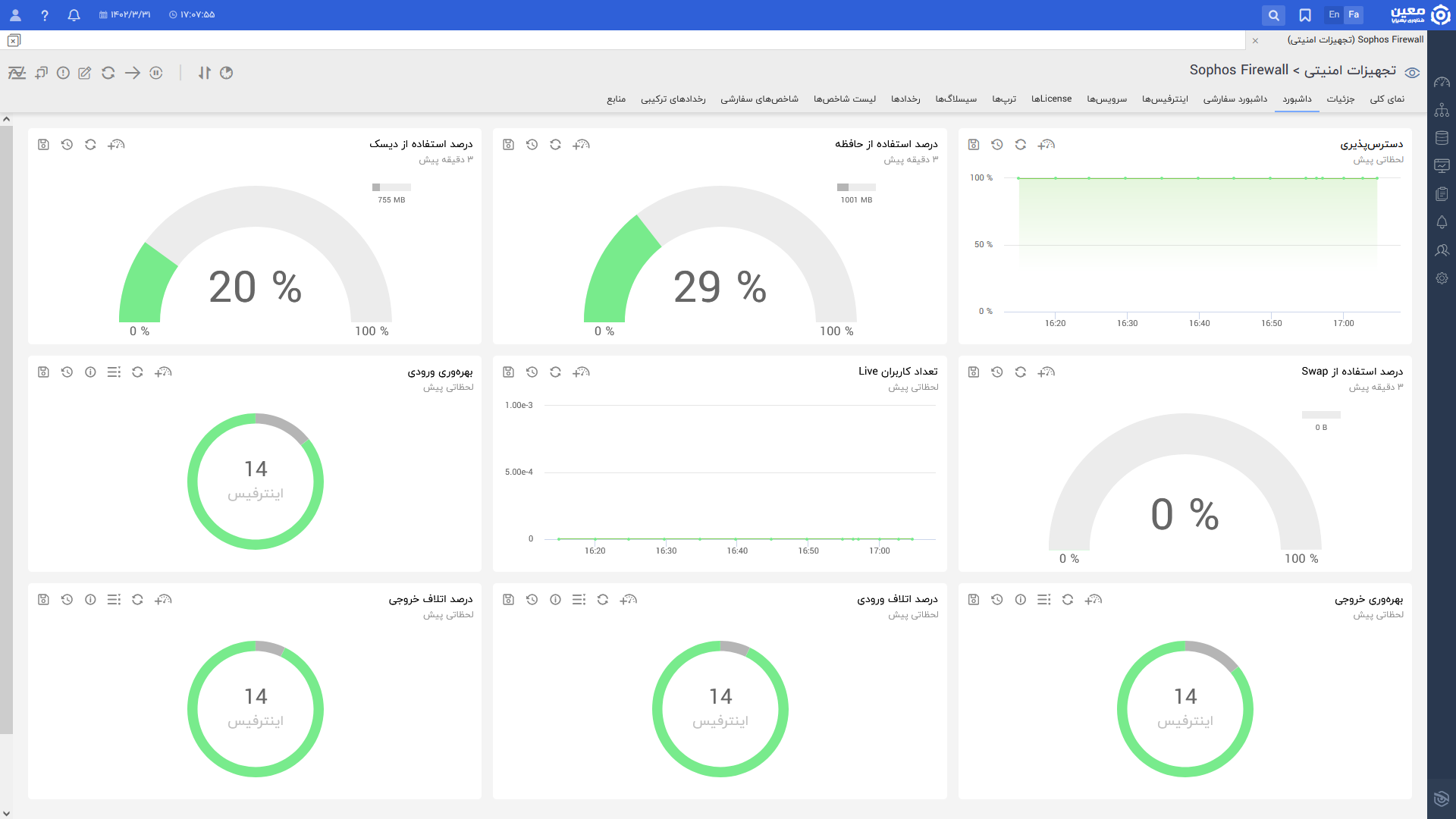Click the تجهیزات امنیتی breadcrumb link
This screenshot has height=819, width=1456.
point(1350,70)
